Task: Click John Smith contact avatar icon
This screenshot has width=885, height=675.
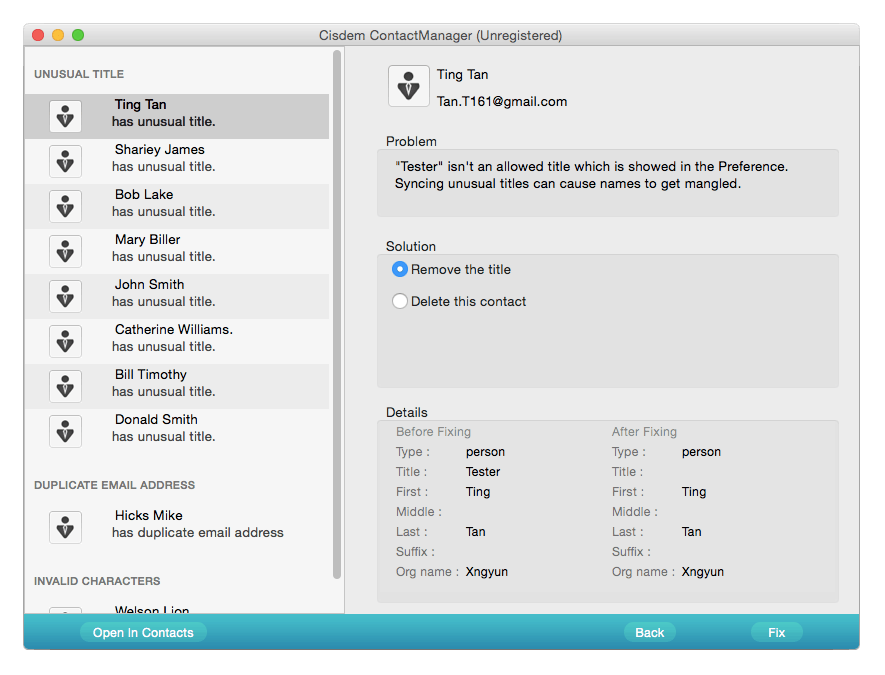Action: pos(65,296)
